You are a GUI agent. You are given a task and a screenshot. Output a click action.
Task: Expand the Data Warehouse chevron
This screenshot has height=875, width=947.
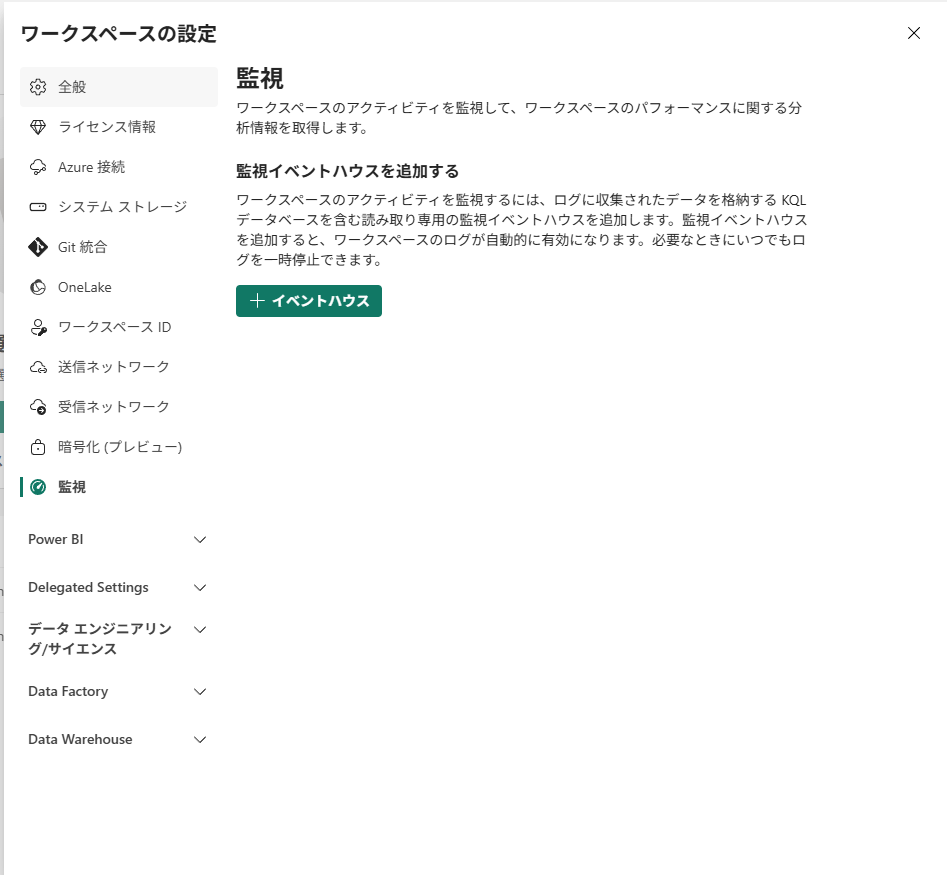pyautogui.click(x=200, y=740)
